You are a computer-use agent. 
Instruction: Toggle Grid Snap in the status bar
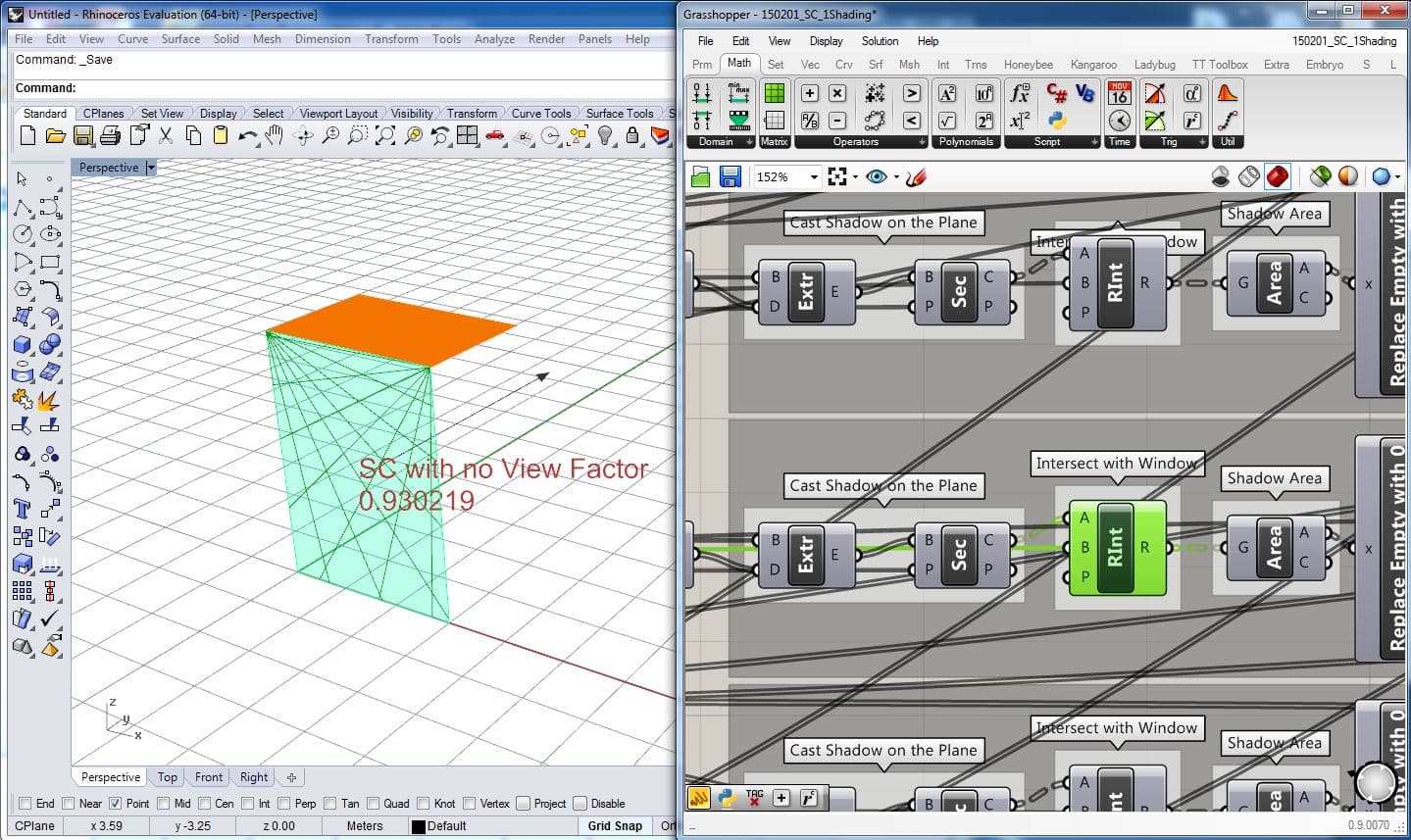coord(615,826)
